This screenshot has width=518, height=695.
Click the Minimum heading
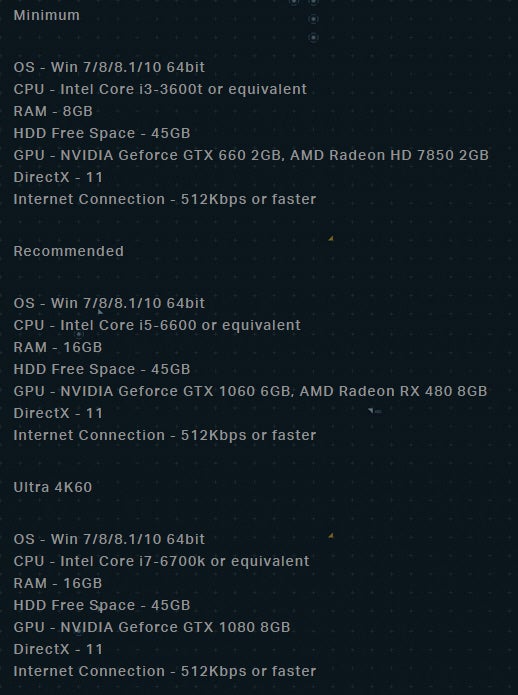pyautogui.click(x=47, y=15)
